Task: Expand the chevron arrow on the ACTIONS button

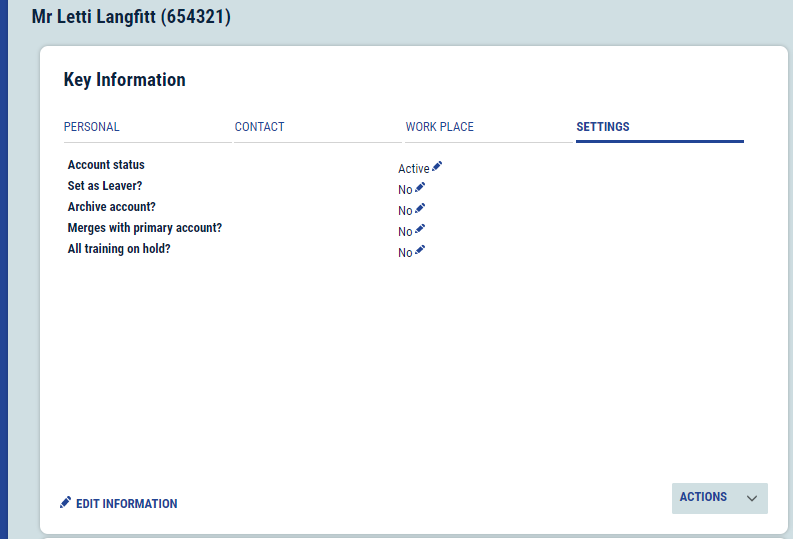Action: tap(753, 498)
